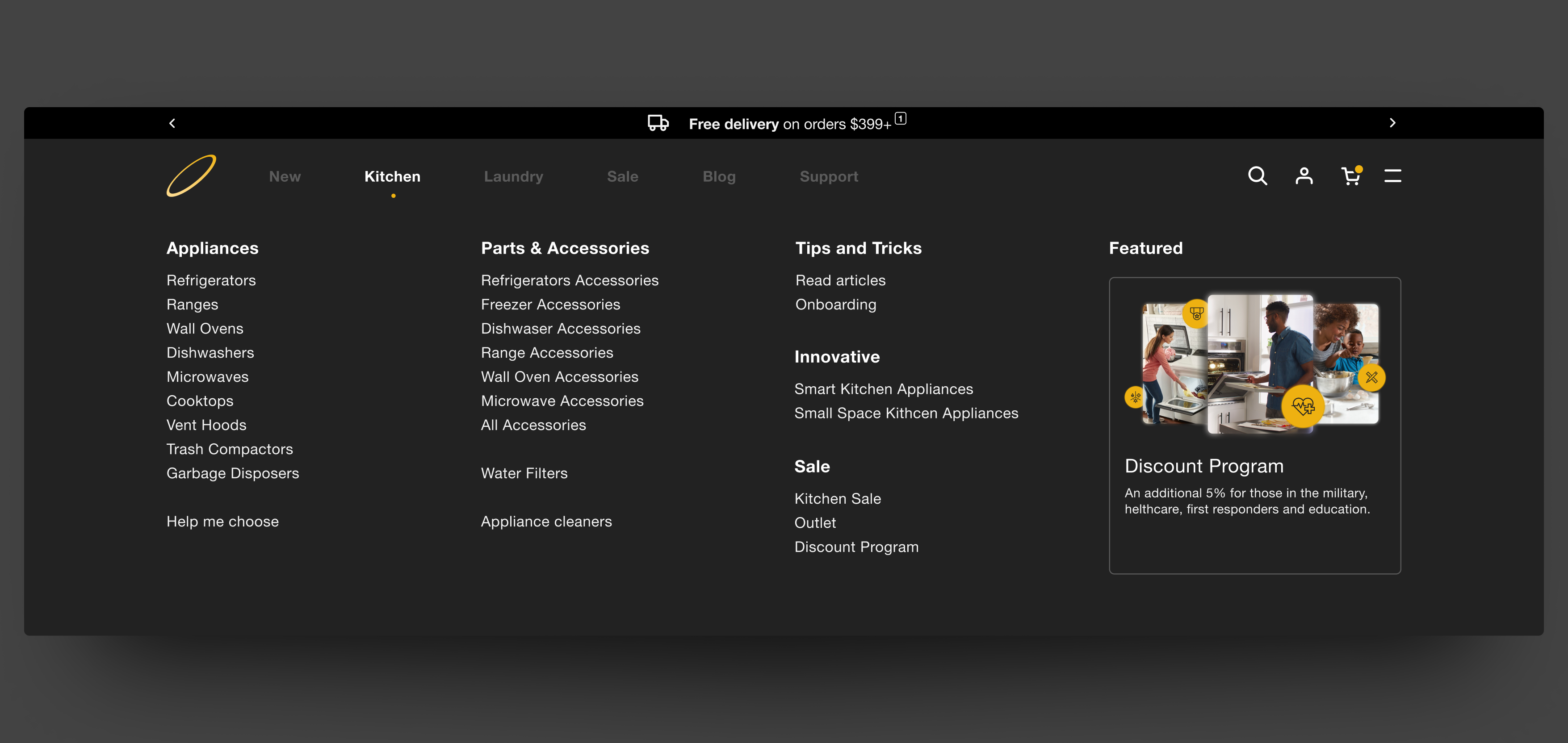Open Smart Kitchen Appliances link
Image resolution: width=1568 pixels, height=743 pixels.
pyautogui.click(x=884, y=389)
